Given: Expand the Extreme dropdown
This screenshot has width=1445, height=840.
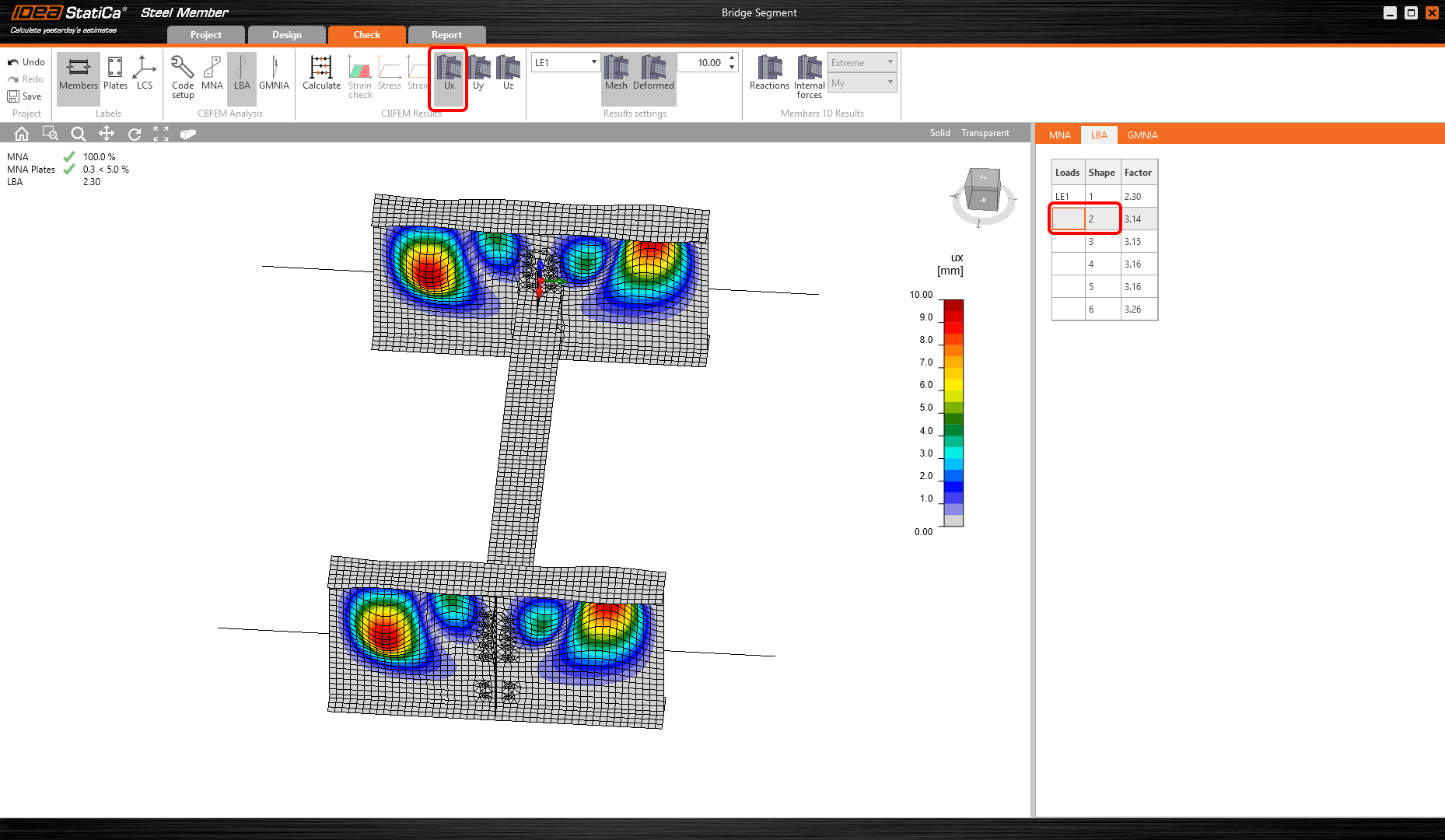Looking at the screenshot, I should pos(862,62).
